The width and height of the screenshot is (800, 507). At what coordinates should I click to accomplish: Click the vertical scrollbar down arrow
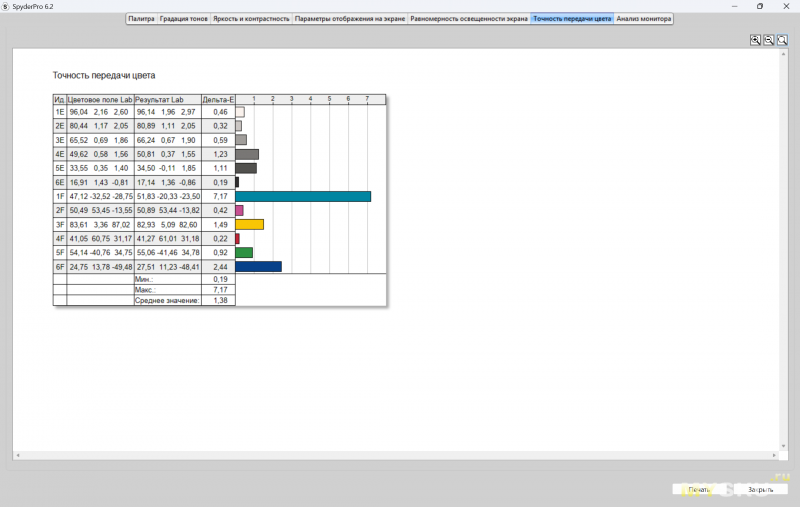pos(782,447)
